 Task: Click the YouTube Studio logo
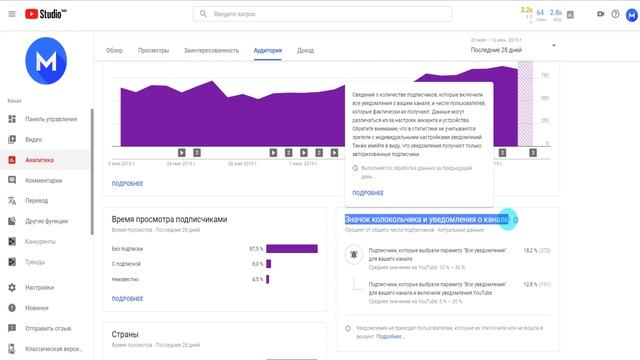45,14
